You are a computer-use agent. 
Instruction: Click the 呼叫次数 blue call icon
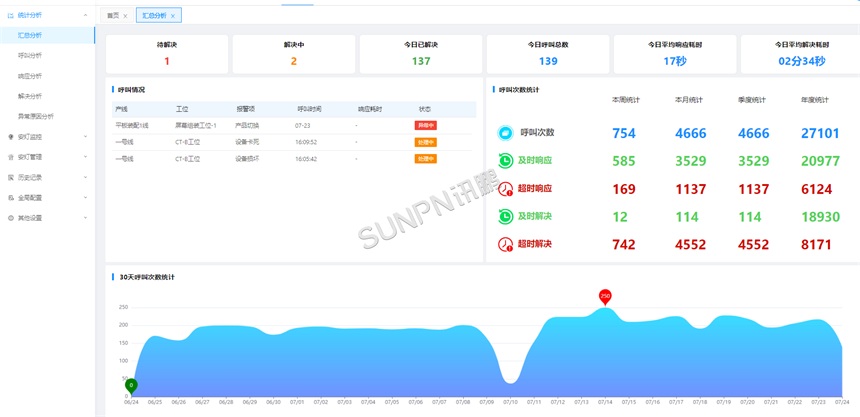pos(505,133)
